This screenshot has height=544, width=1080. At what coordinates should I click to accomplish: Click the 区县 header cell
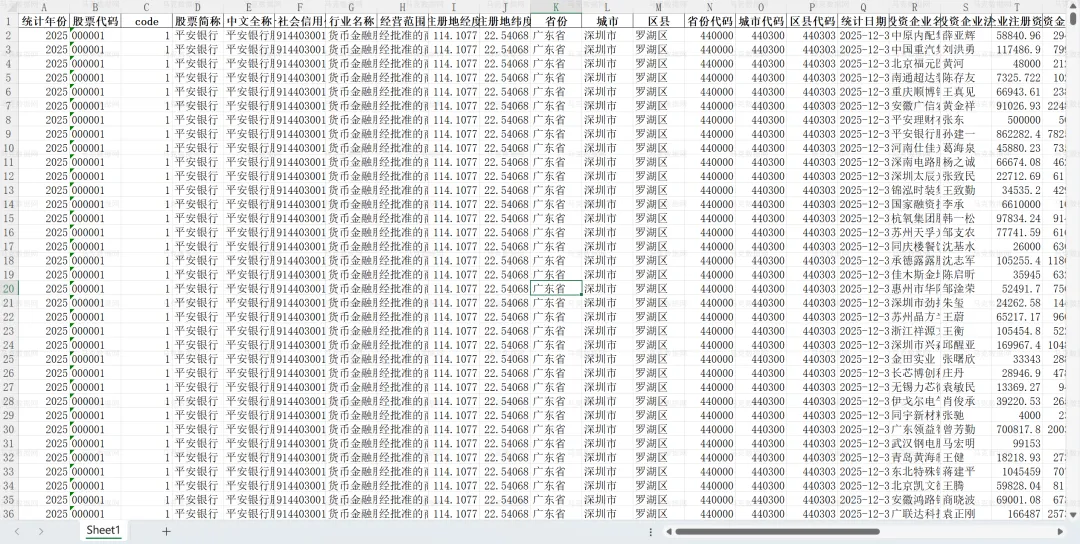[659, 21]
